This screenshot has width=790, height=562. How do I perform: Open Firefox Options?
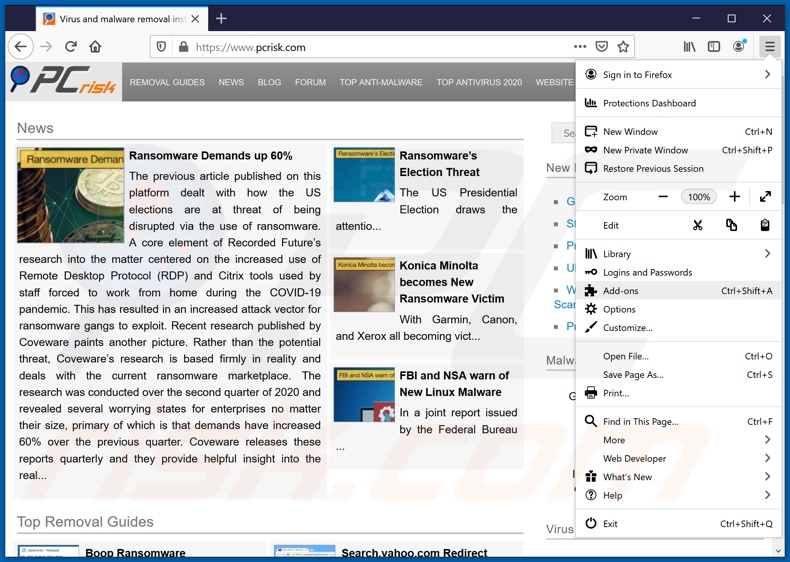678,309
